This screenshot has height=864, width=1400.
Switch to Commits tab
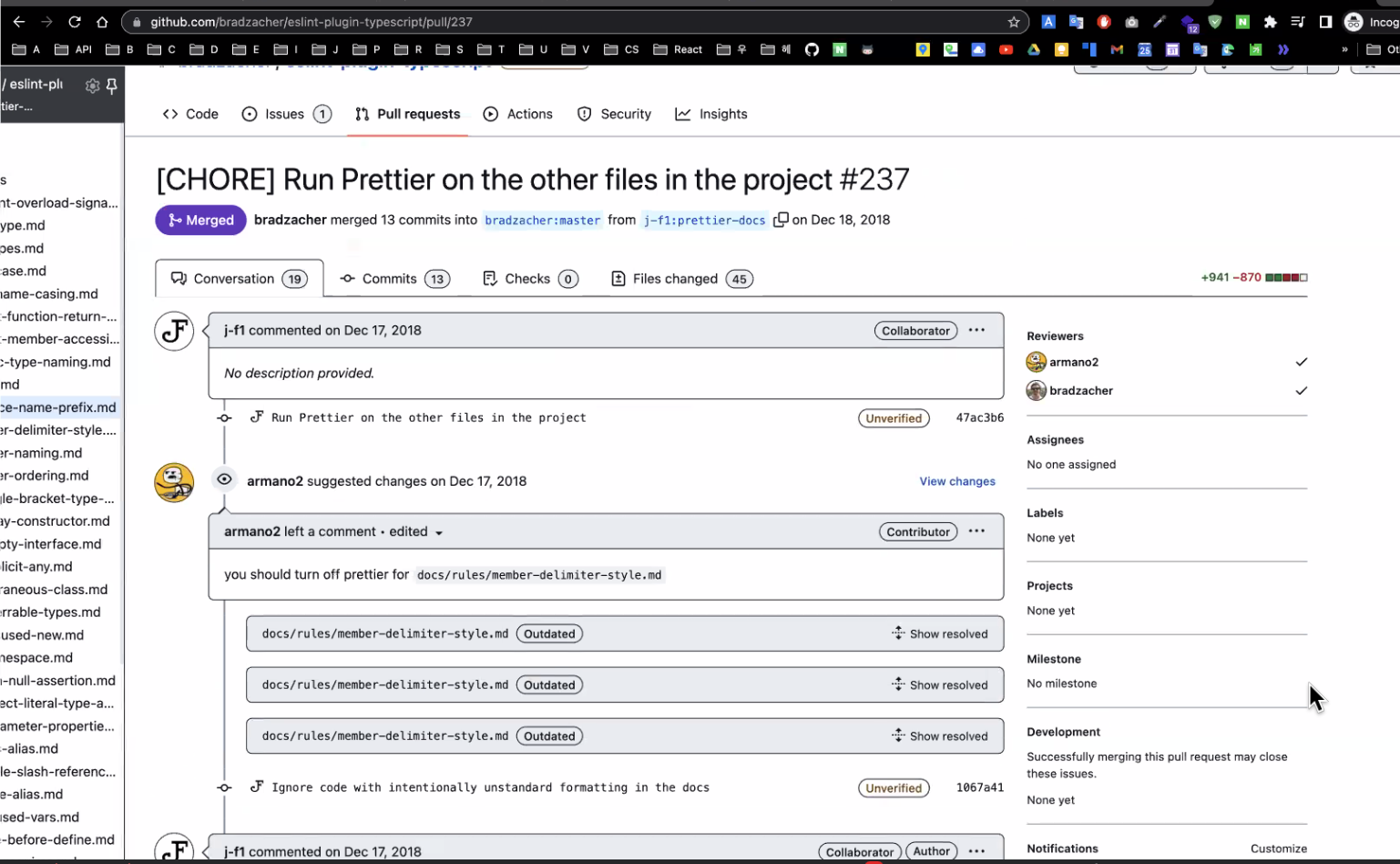point(394,279)
